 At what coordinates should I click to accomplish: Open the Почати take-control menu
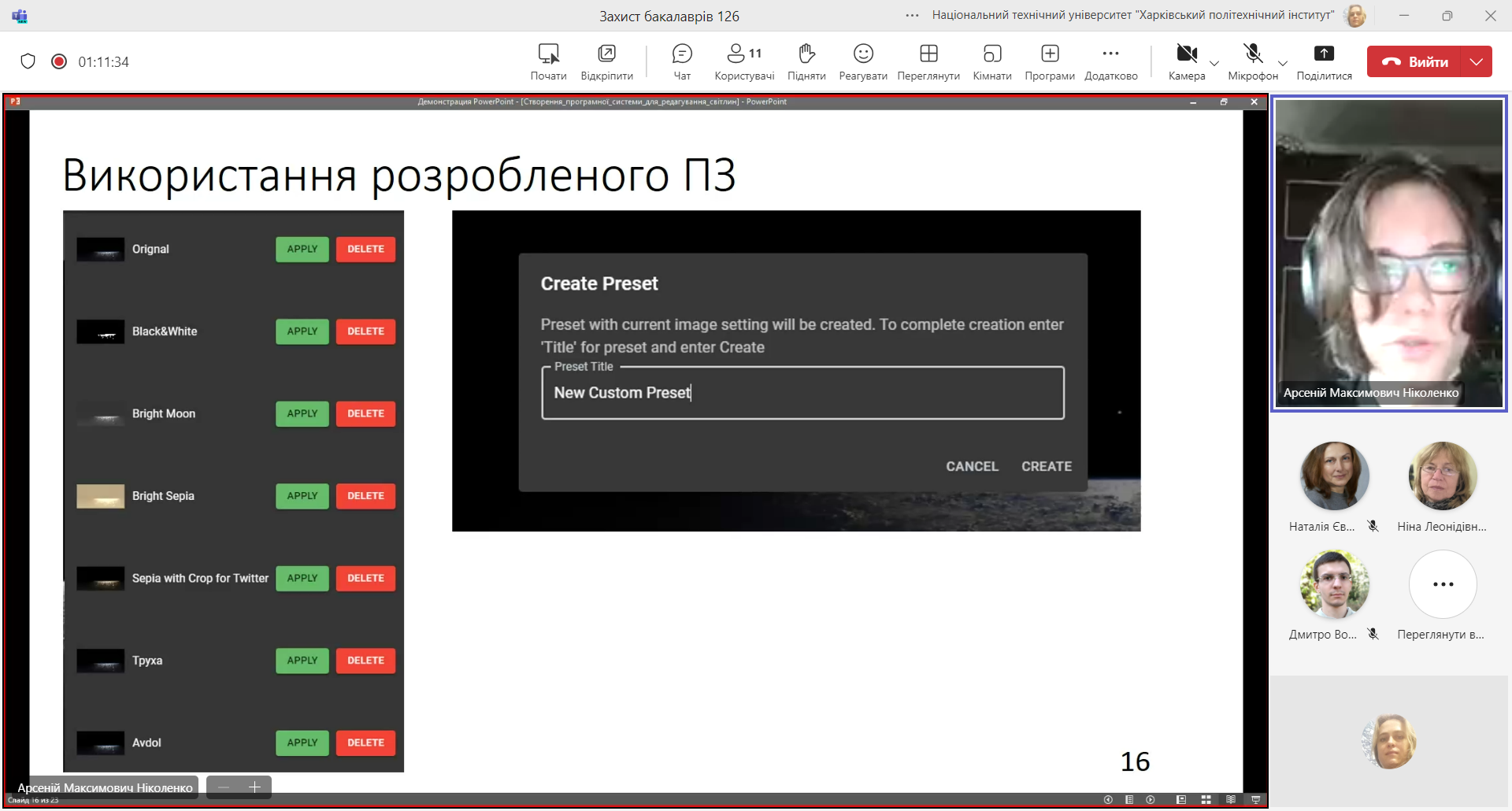pos(548,61)
